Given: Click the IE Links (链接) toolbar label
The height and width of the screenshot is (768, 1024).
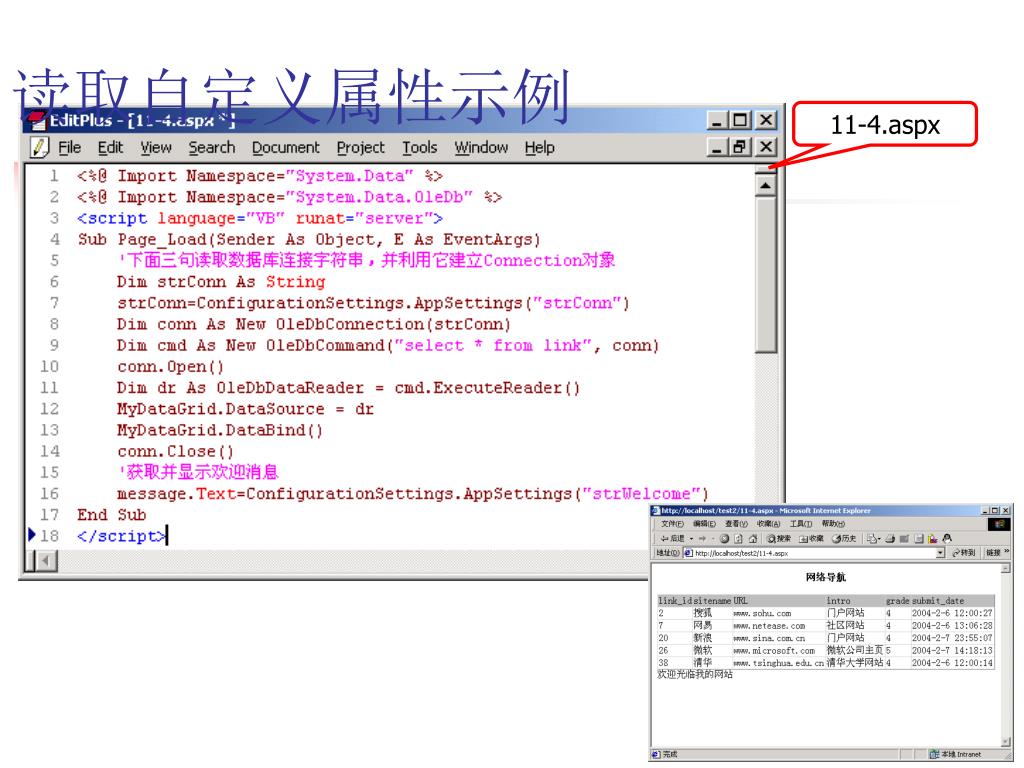Looking at the screenshot, I should (993, 553).
